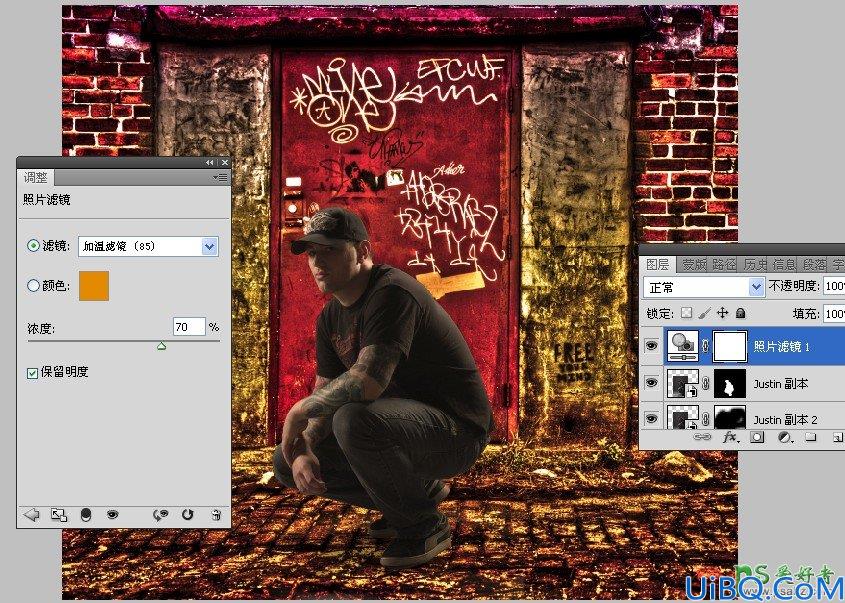845x603 pixels.
Task: Click the Justin 副本 layer mask thumbnail
Action: pyautogui.click(x=730, y=383)
